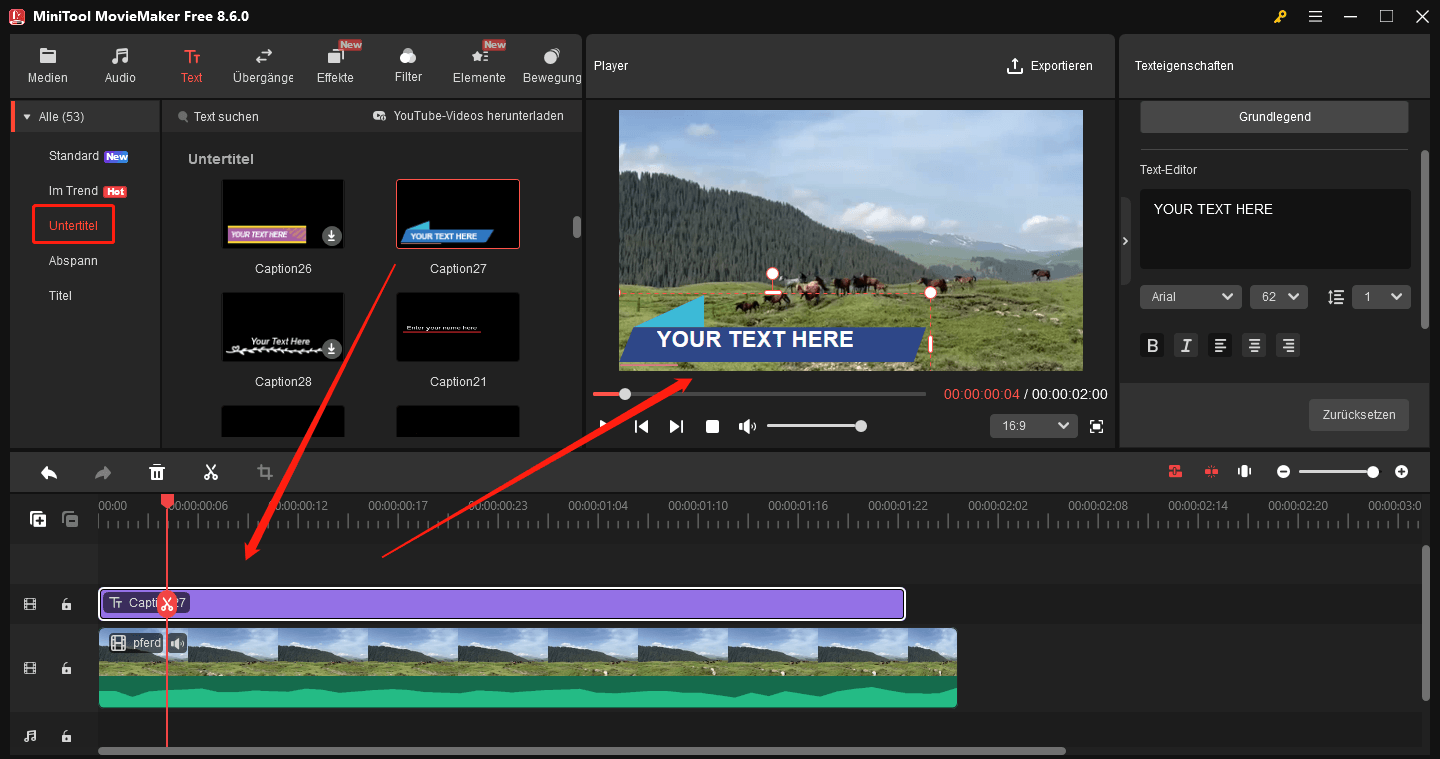Download the Caption28 template
This screenshot has height=759, width=1440.
pyautogui.click(x=332, y=349)
